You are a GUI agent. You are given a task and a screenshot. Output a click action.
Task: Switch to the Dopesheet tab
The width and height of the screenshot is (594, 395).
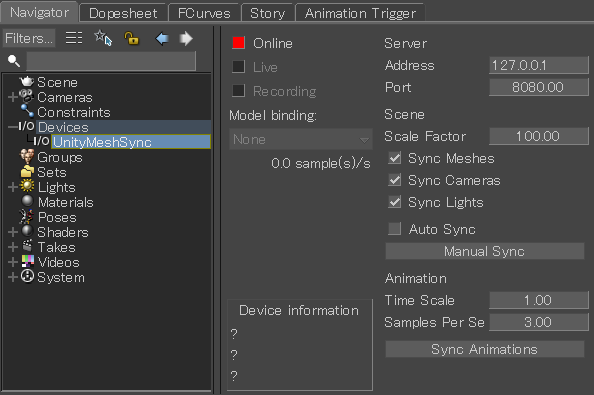[x=123, y=13]
